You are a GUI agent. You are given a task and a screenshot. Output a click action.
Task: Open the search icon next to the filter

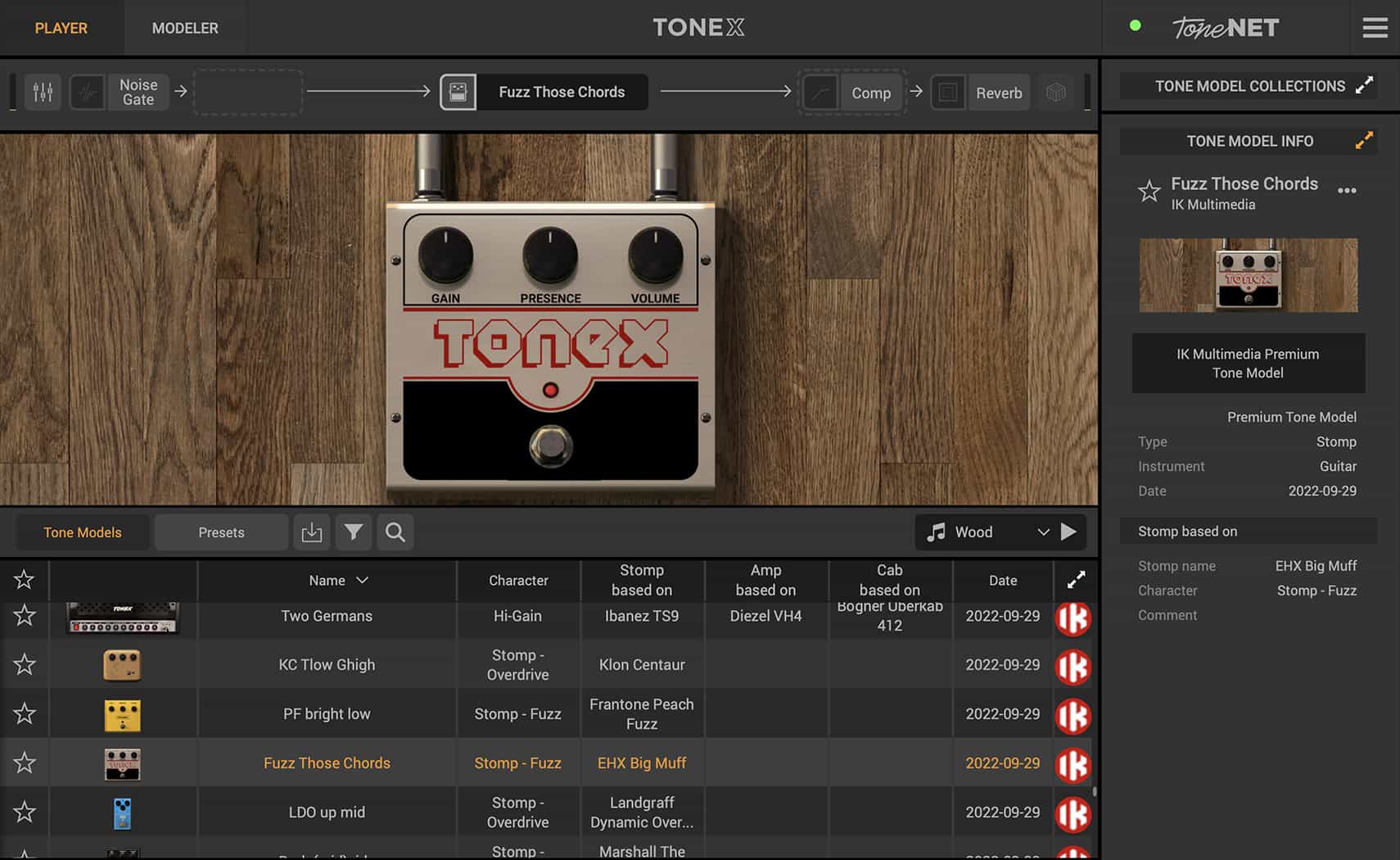(x=395, y=532)
